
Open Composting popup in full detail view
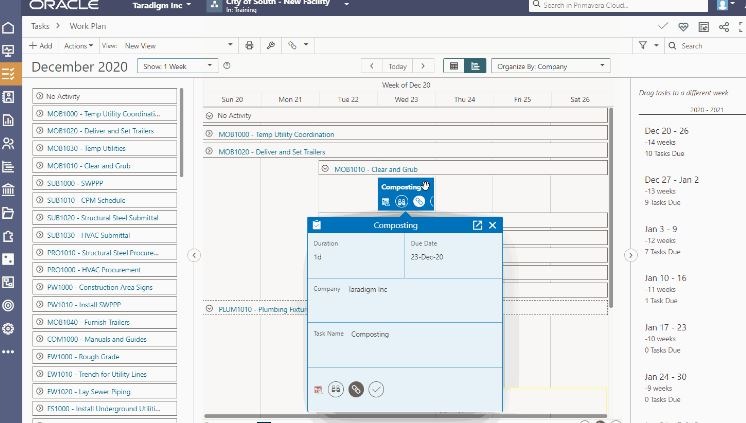point(477,225)
